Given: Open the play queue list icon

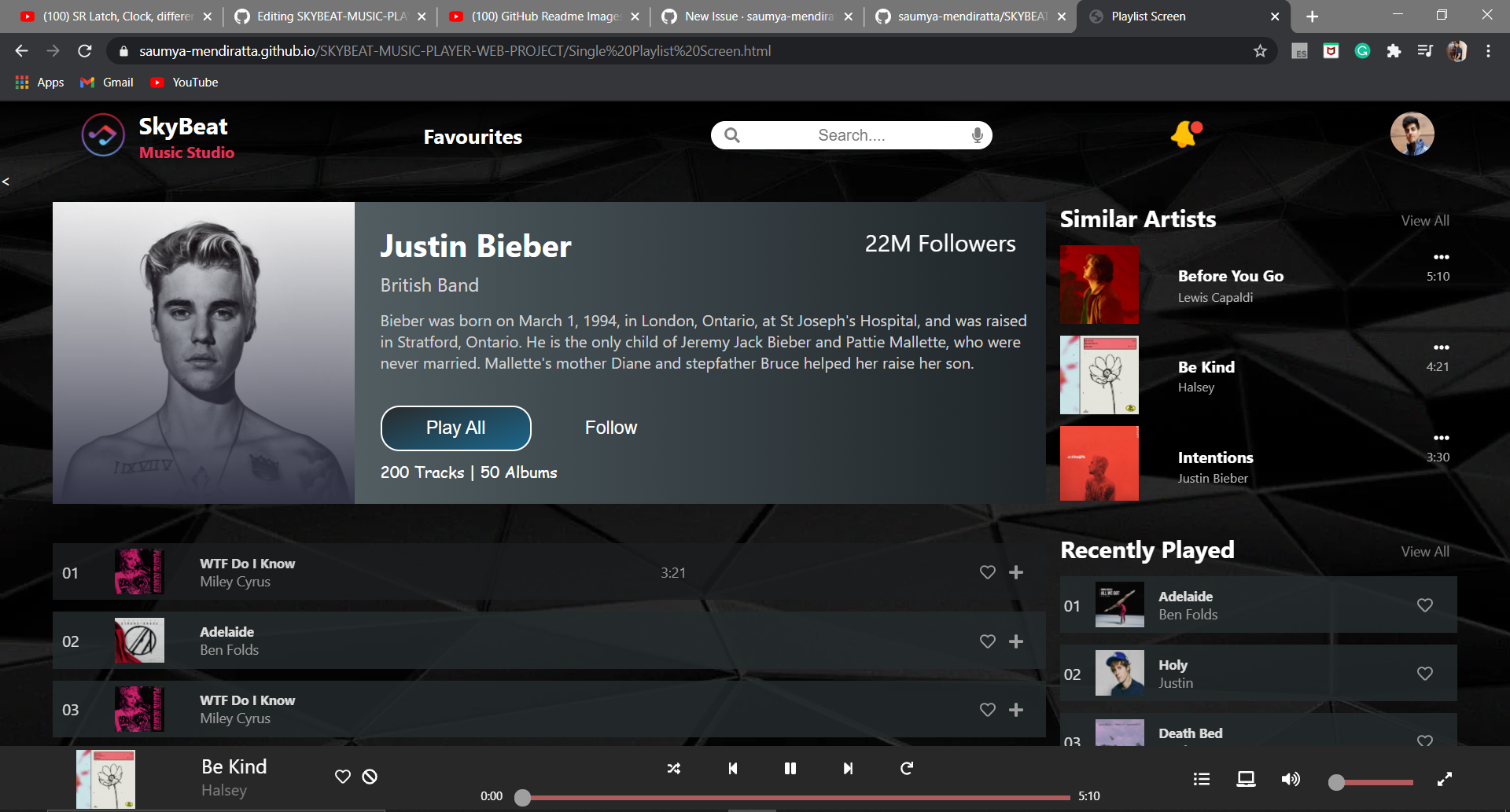Looking at the screenshot, I should tap(1202, 779).
